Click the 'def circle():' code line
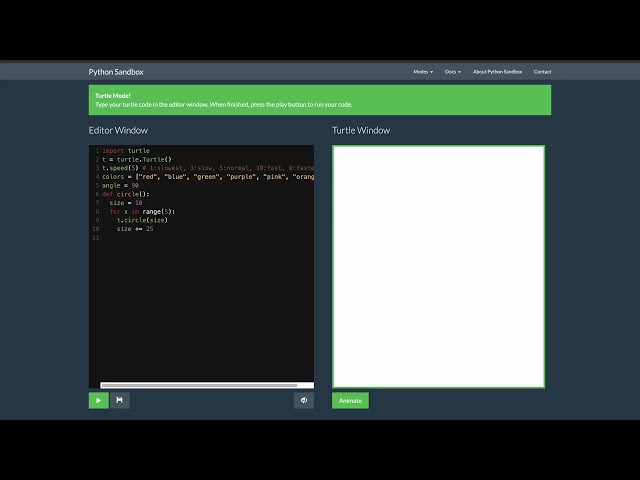The width and height of the screenshot is (640, 480). coord(126,194)
